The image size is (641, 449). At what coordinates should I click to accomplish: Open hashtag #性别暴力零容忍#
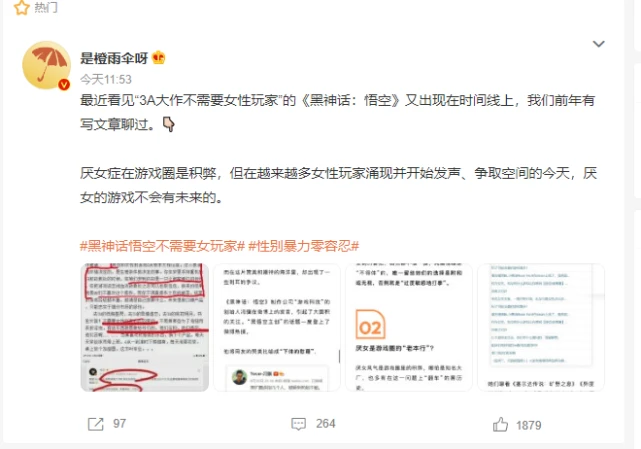pyautogui.click(x=304, y=246)
